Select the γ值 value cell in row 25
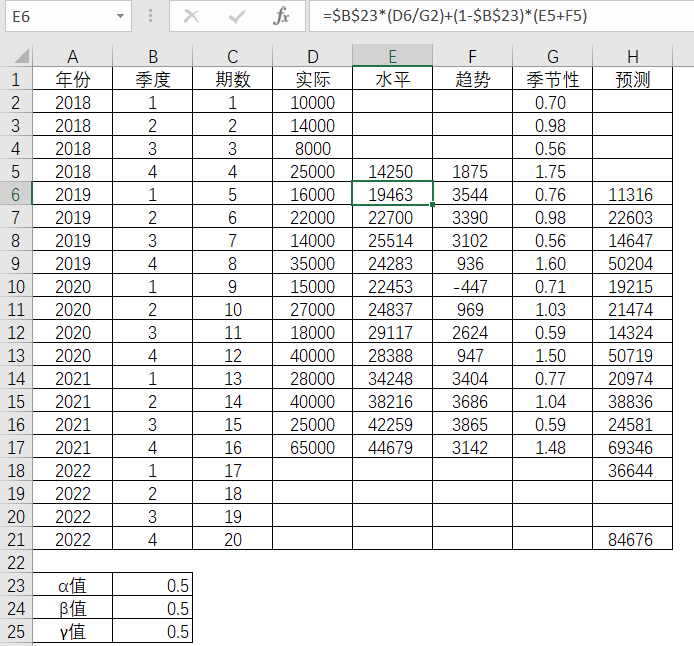 pos(152,632)
